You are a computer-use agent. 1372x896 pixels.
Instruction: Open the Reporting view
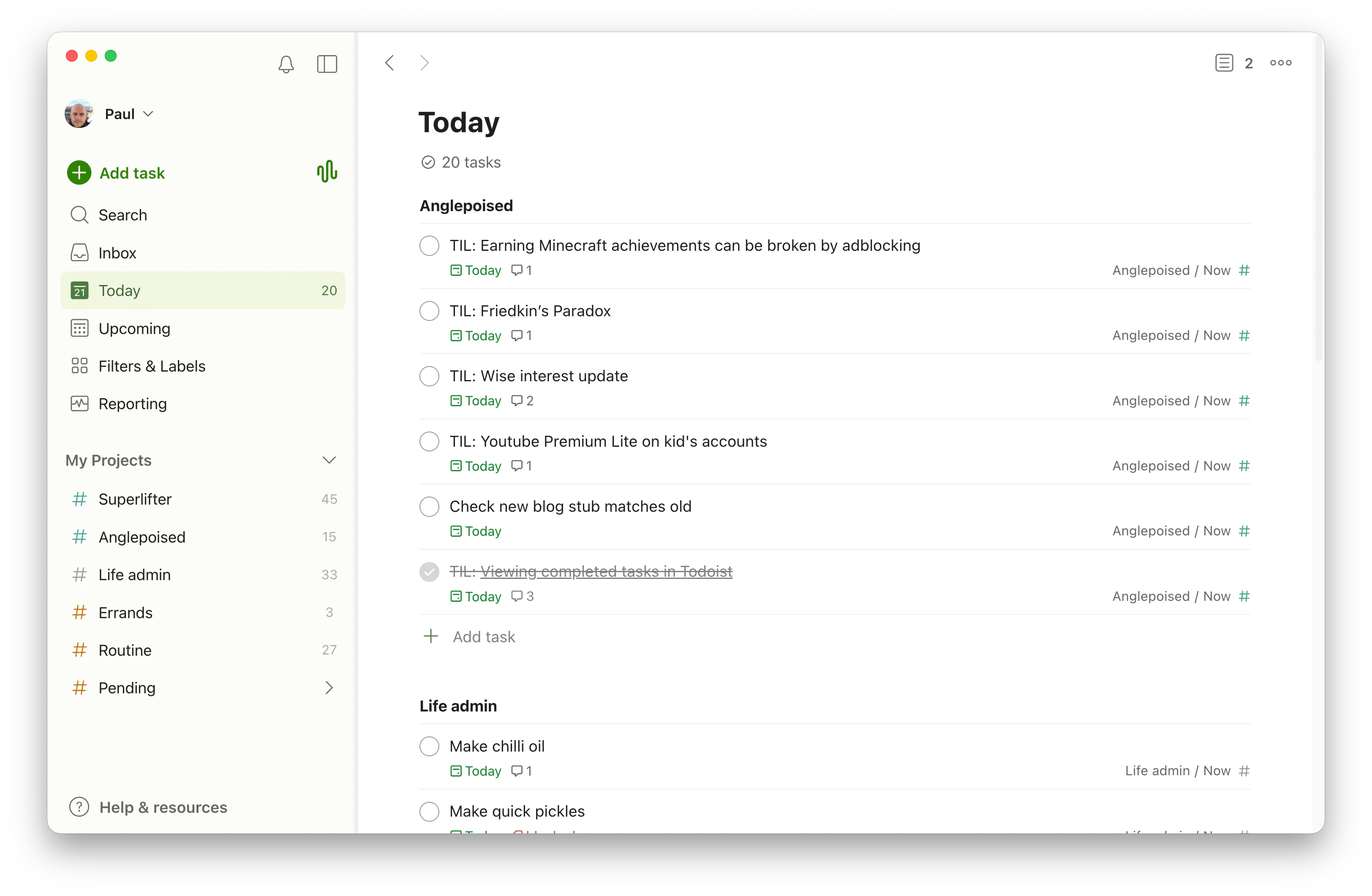(203, 404)
